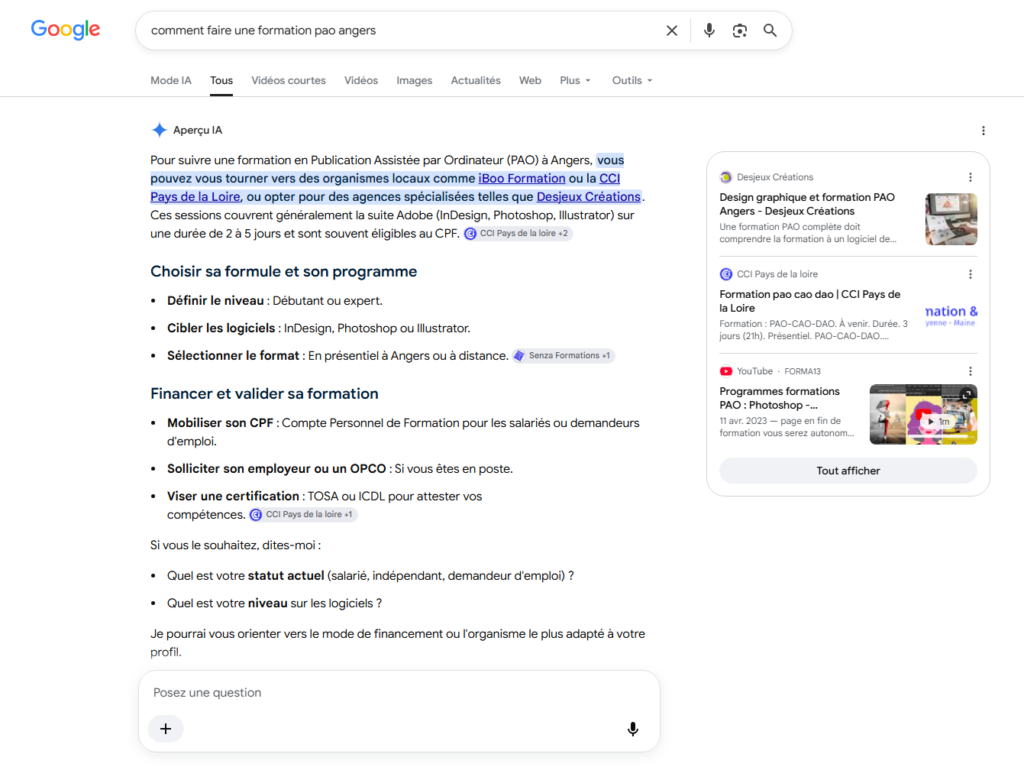This screenshot has width=1024, height=770.
Task: Click the Mobiliser son CPF bullet text
Action: click(403, 432)
